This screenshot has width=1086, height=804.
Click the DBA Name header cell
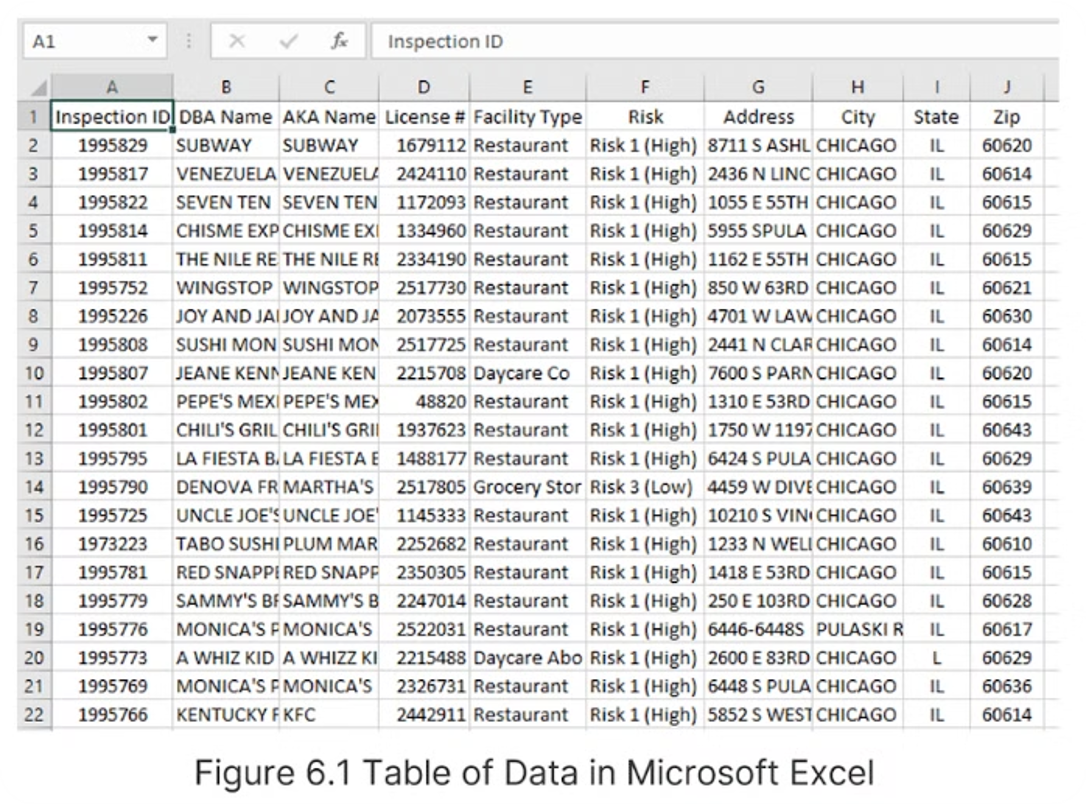click(x=226, y=117)
